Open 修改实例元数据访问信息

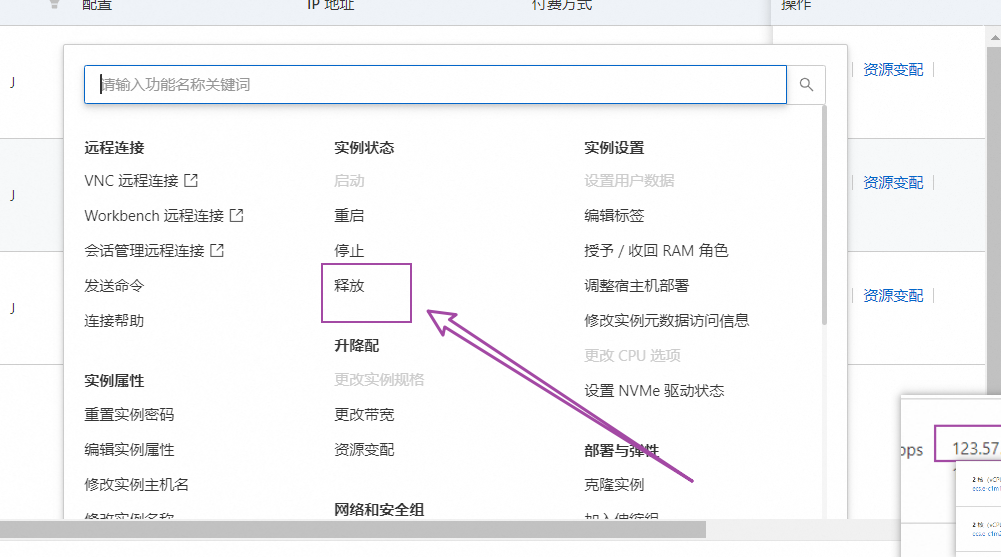coord(666,321)
